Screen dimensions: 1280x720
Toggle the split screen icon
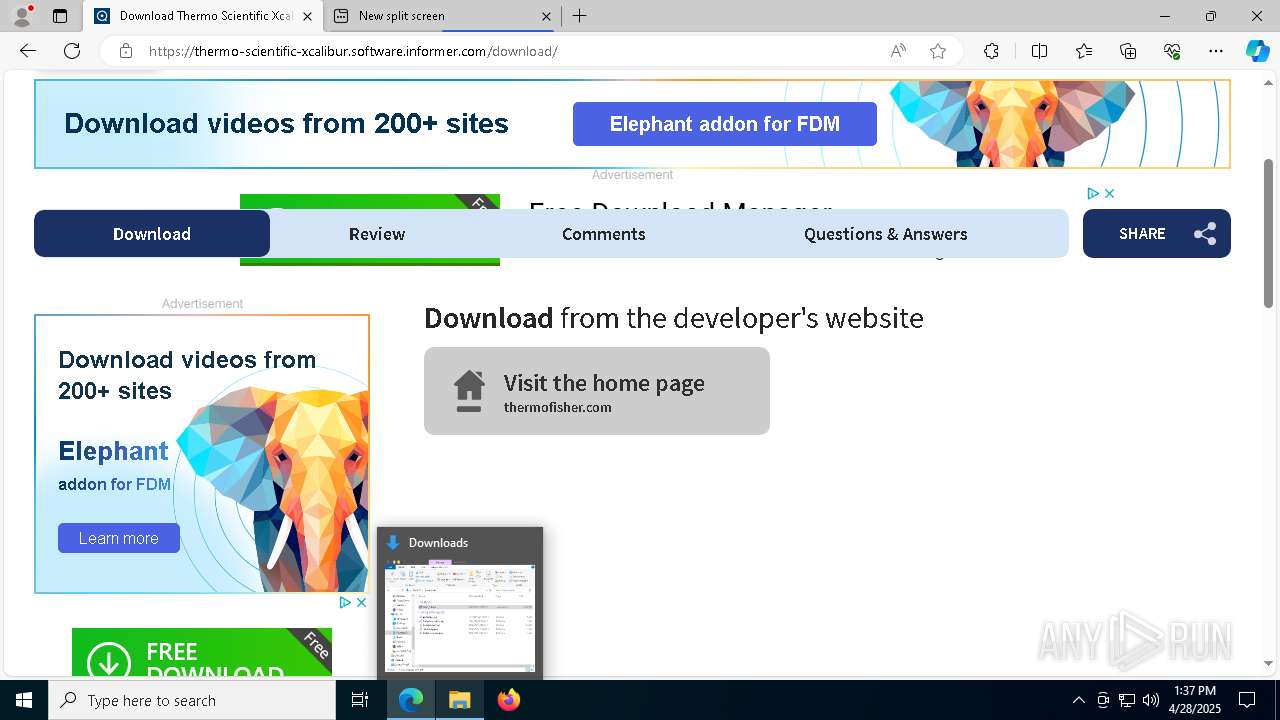pyautogui.click(x=1039, y=51)
